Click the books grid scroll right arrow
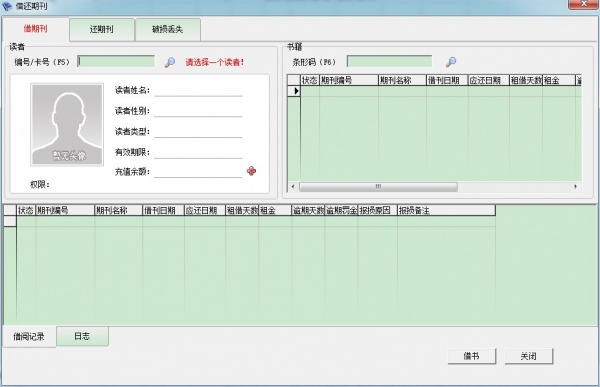This screenshot has width=600, height=387. pos(576,187)
